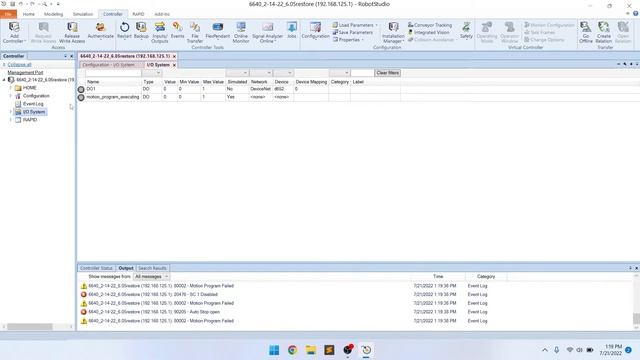Click the Collapse all link
This screenshot has width=640, height=360.
point(19,64)
